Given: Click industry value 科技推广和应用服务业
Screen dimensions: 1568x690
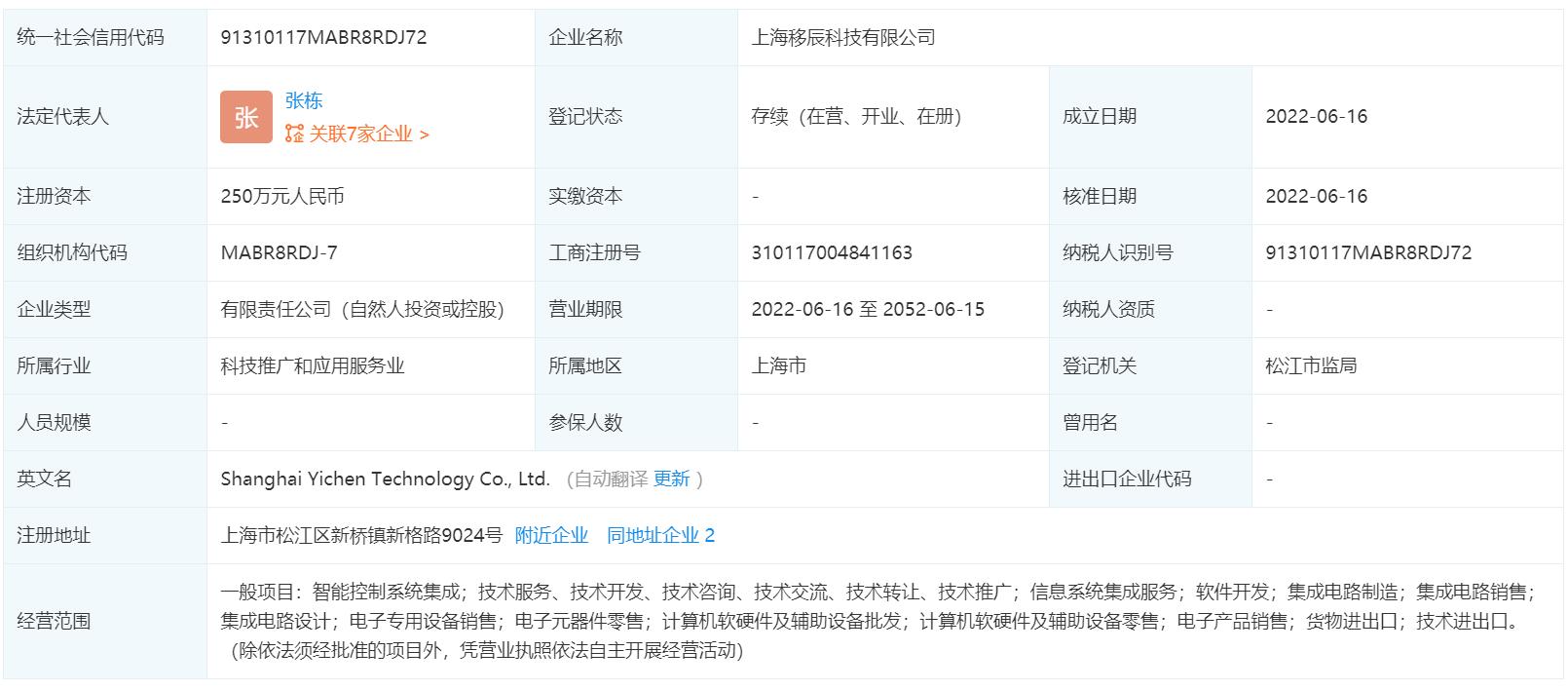Looking at the screenshot, I should click(313, 365).
